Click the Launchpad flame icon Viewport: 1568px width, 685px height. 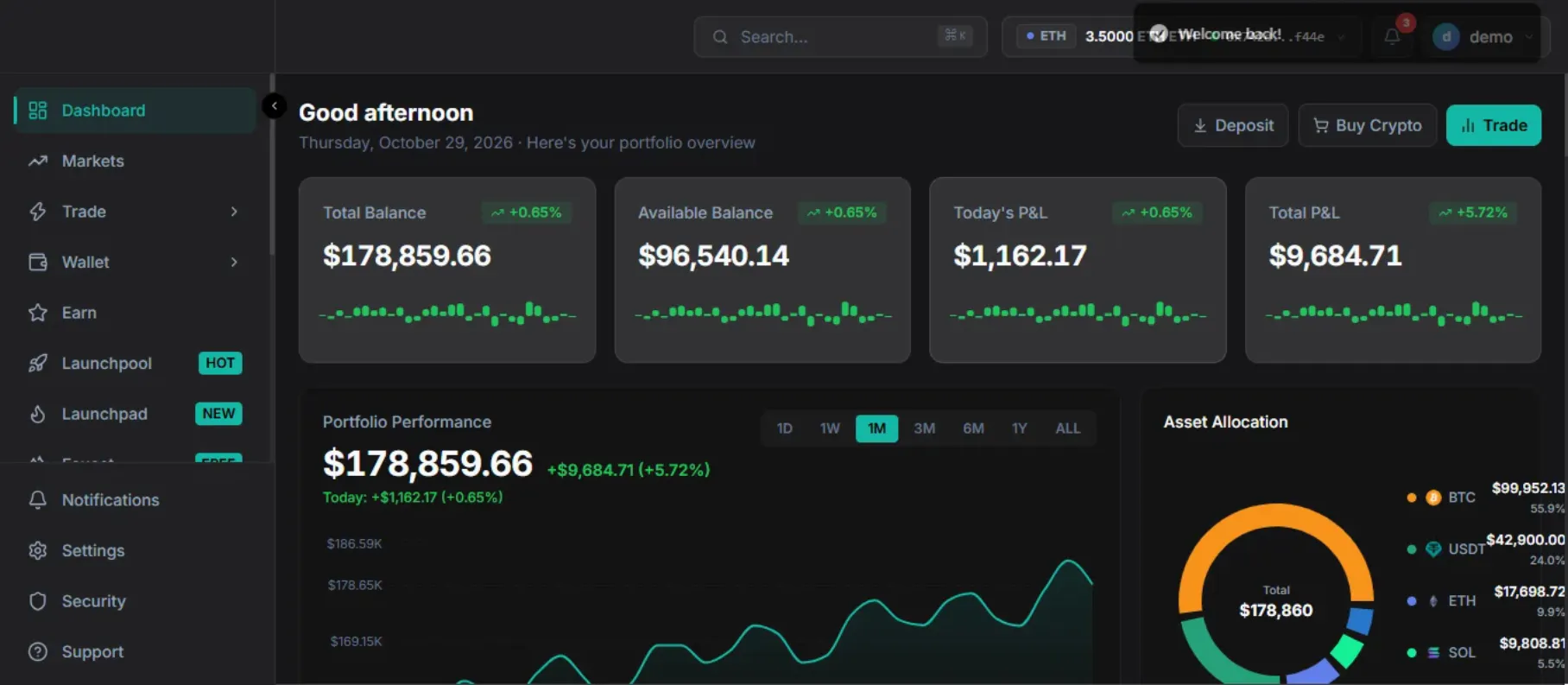tap(37, 414)
